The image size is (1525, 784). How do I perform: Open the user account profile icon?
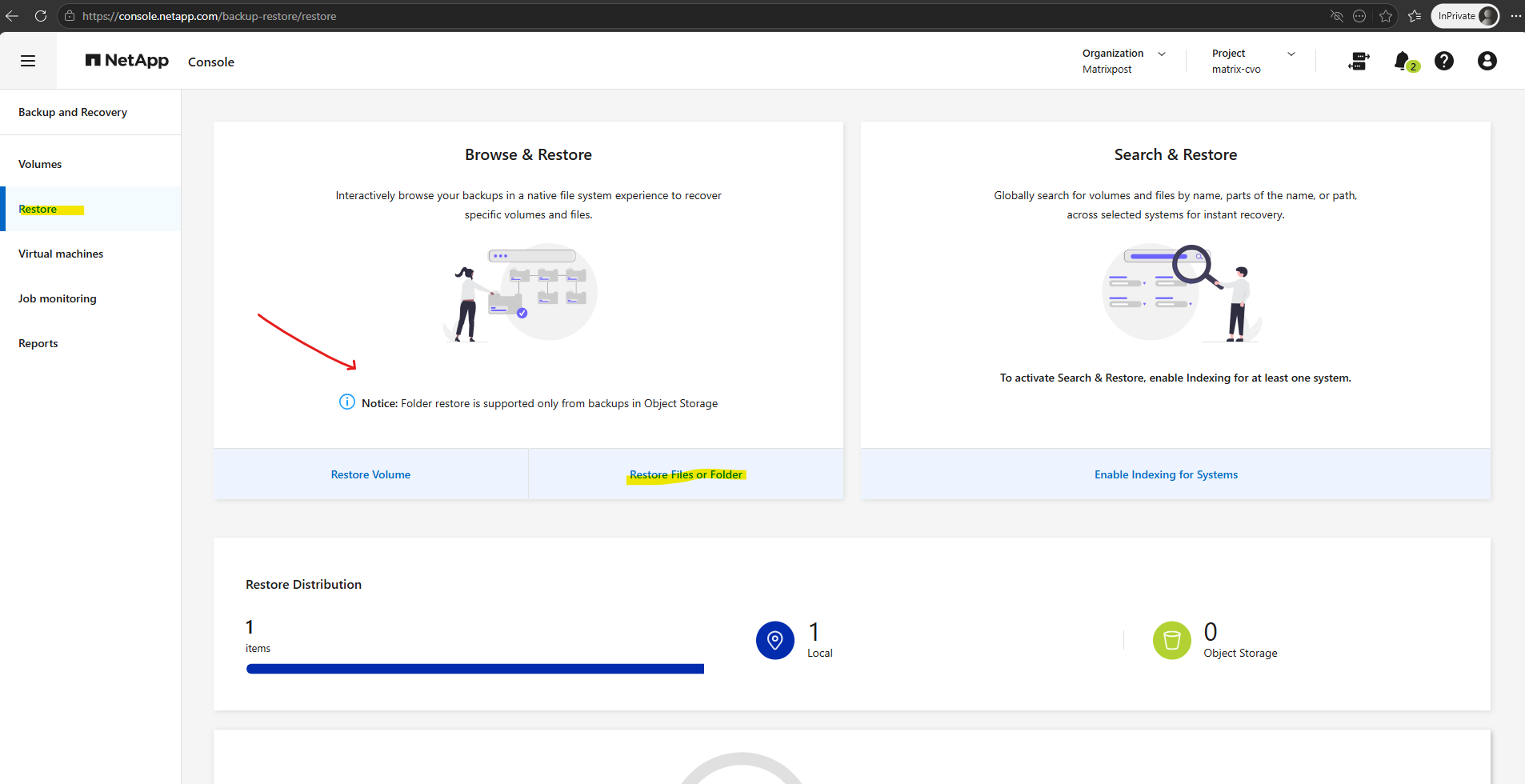(1487, 61)
